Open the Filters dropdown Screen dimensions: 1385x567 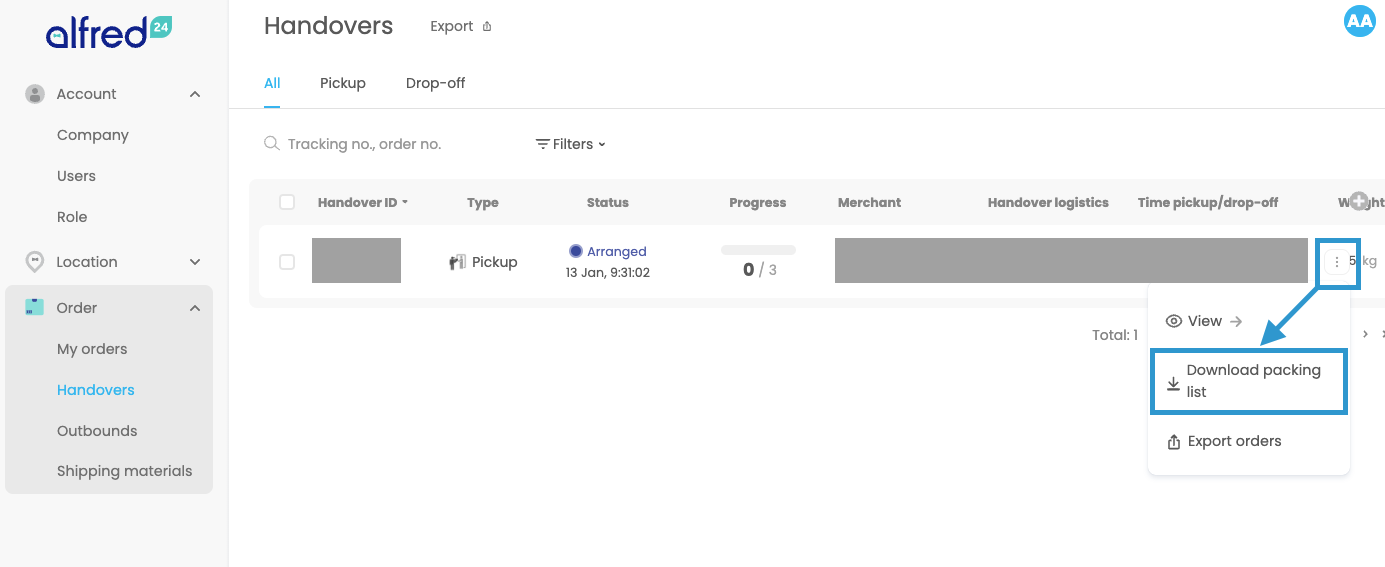[571, 144]
